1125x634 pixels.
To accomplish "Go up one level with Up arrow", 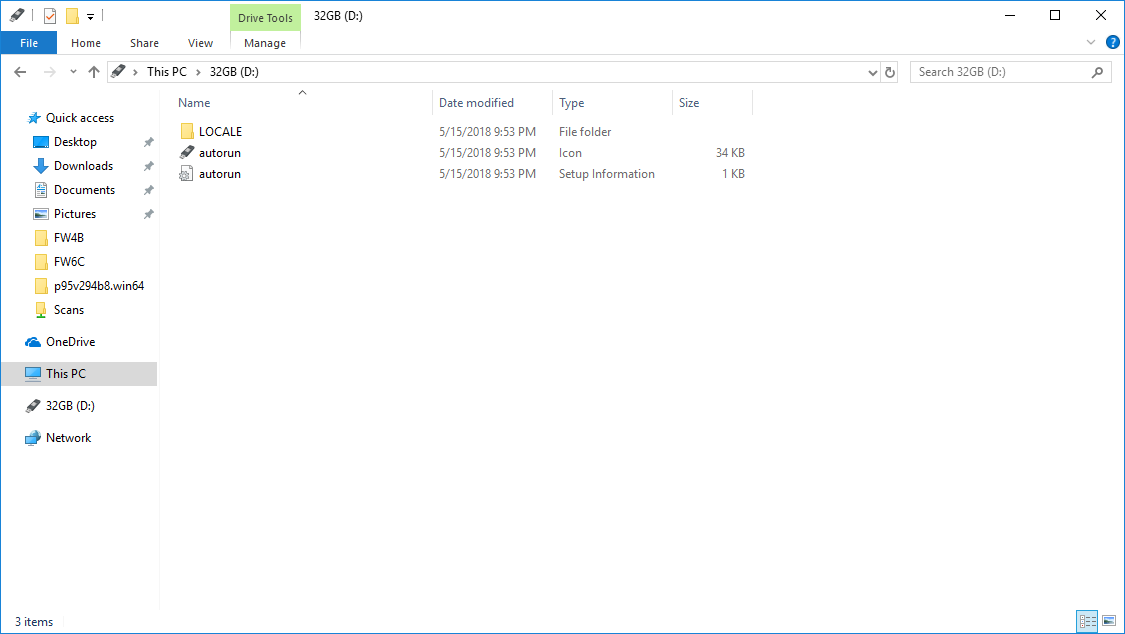I will (x=94, y=72).
